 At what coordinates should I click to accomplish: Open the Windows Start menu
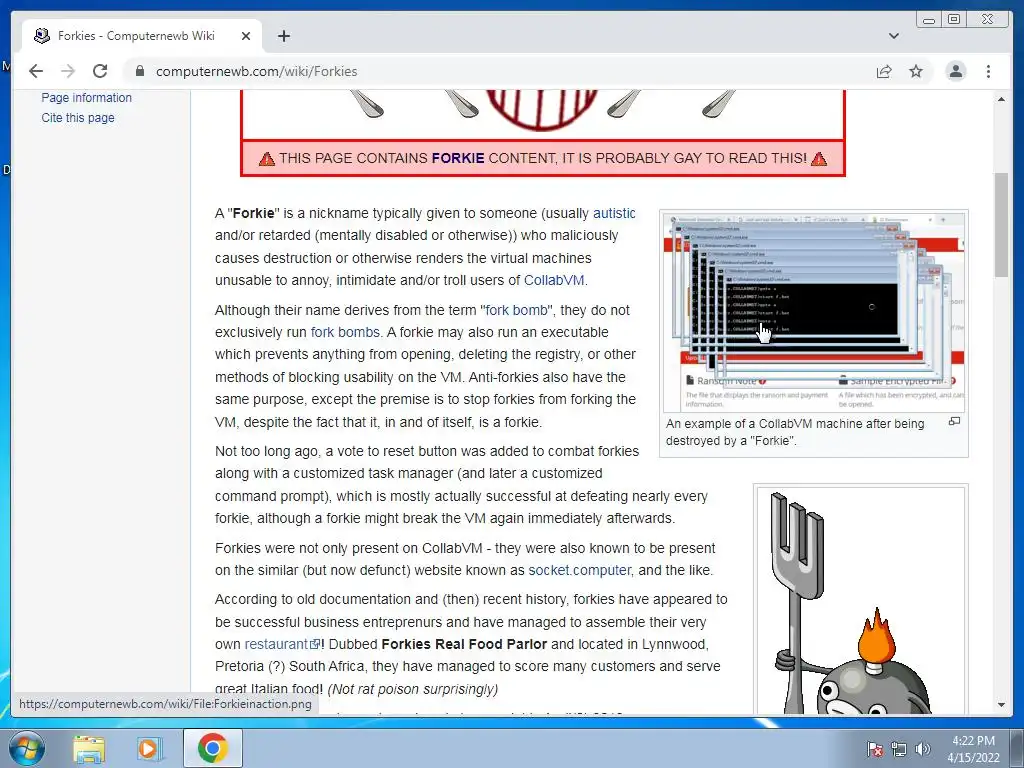point(27,748)
